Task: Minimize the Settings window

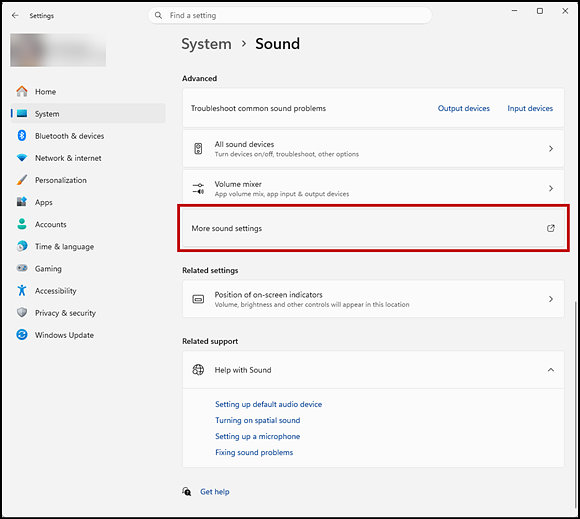Action: [x=514, y=11]
